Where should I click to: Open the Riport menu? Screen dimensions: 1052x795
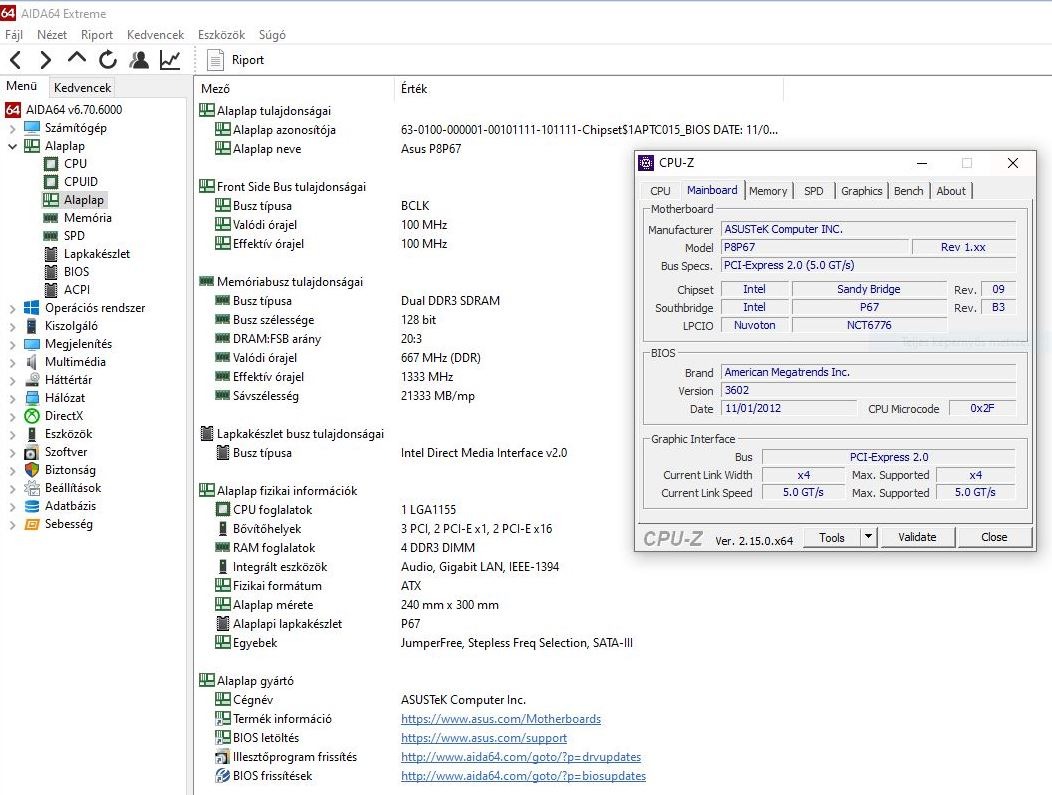tap(97, 35)
